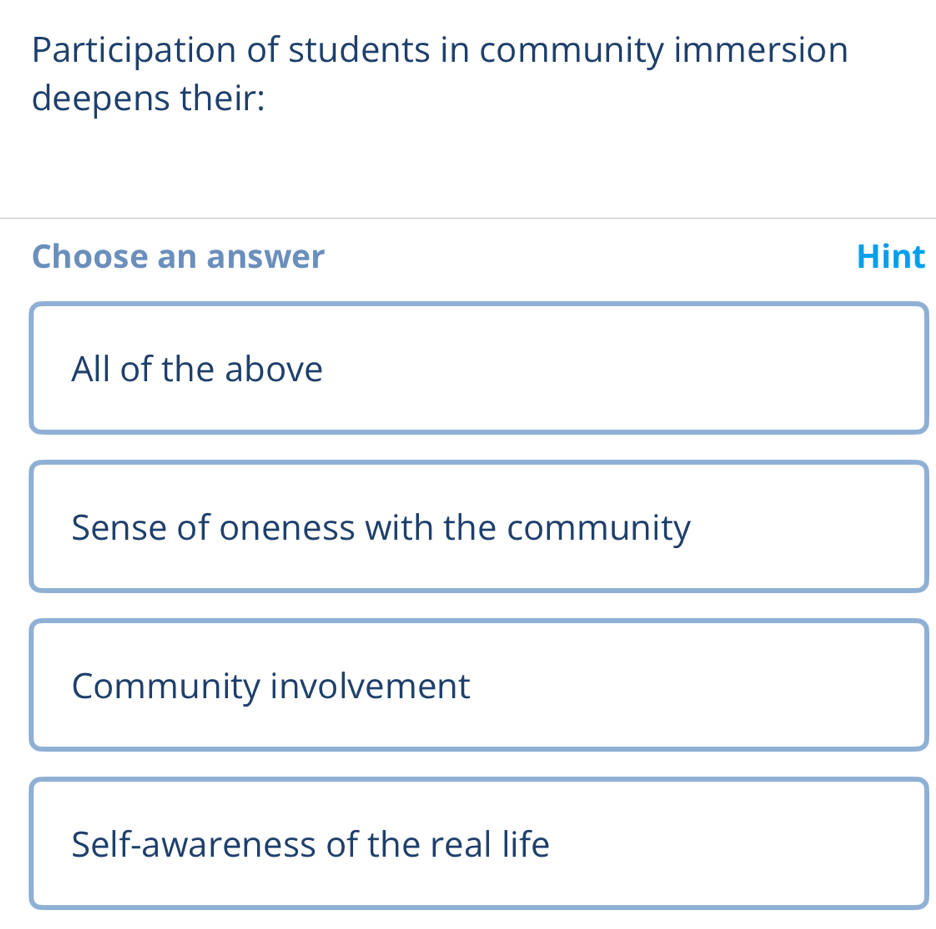Screen dimensions: 936x929
Task: Pick the "Community involvement" option
Action: tap(478, 685)
